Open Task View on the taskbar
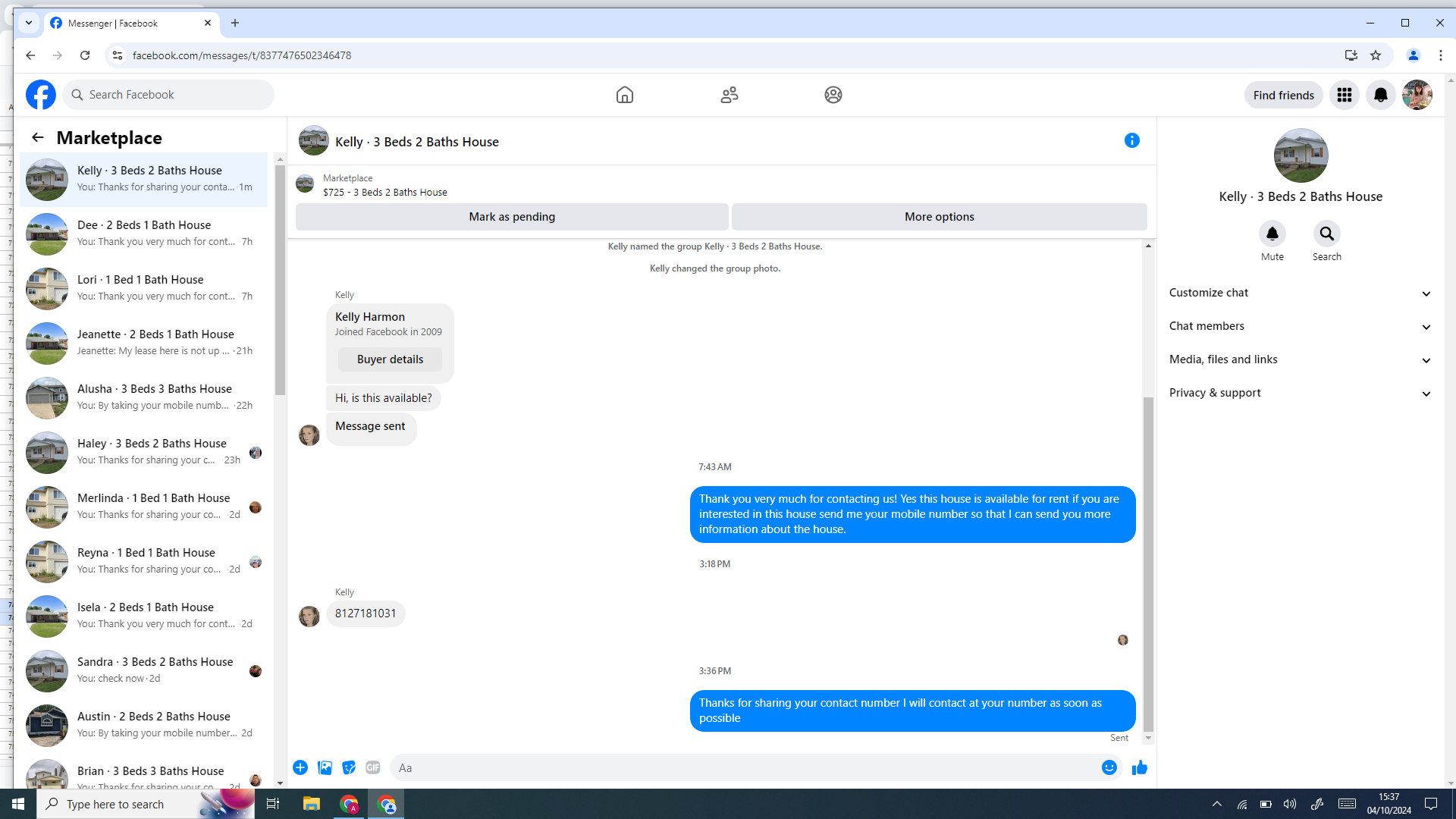The image size is (1456, 819). [273, 804]
